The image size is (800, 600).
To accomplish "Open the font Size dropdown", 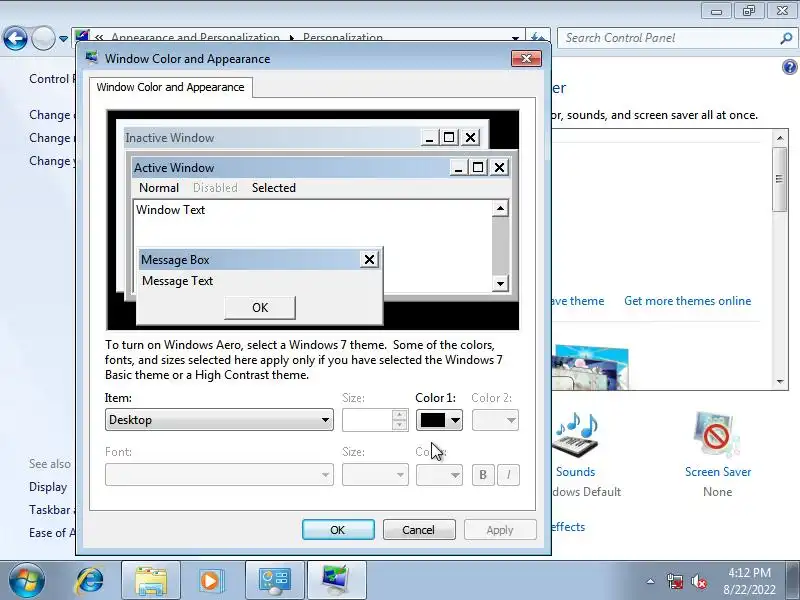I will pos(375,475).
